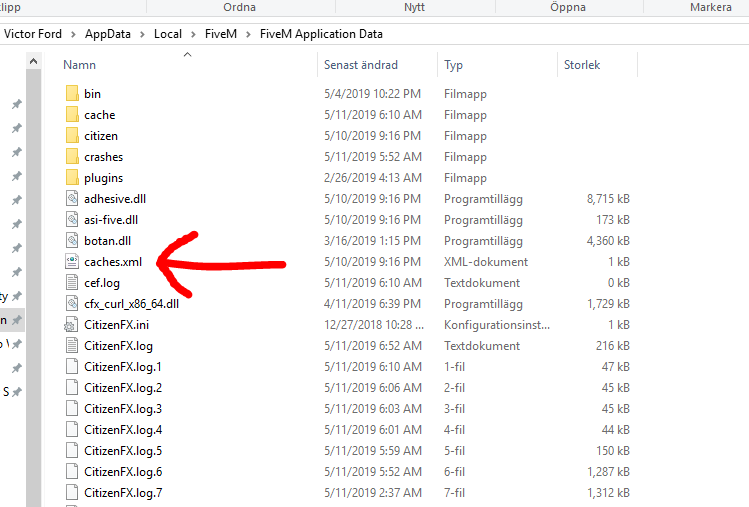Select the CitizenFX.log.2 file icon
Screen dimensions: 749x507
tap(72, 388)
